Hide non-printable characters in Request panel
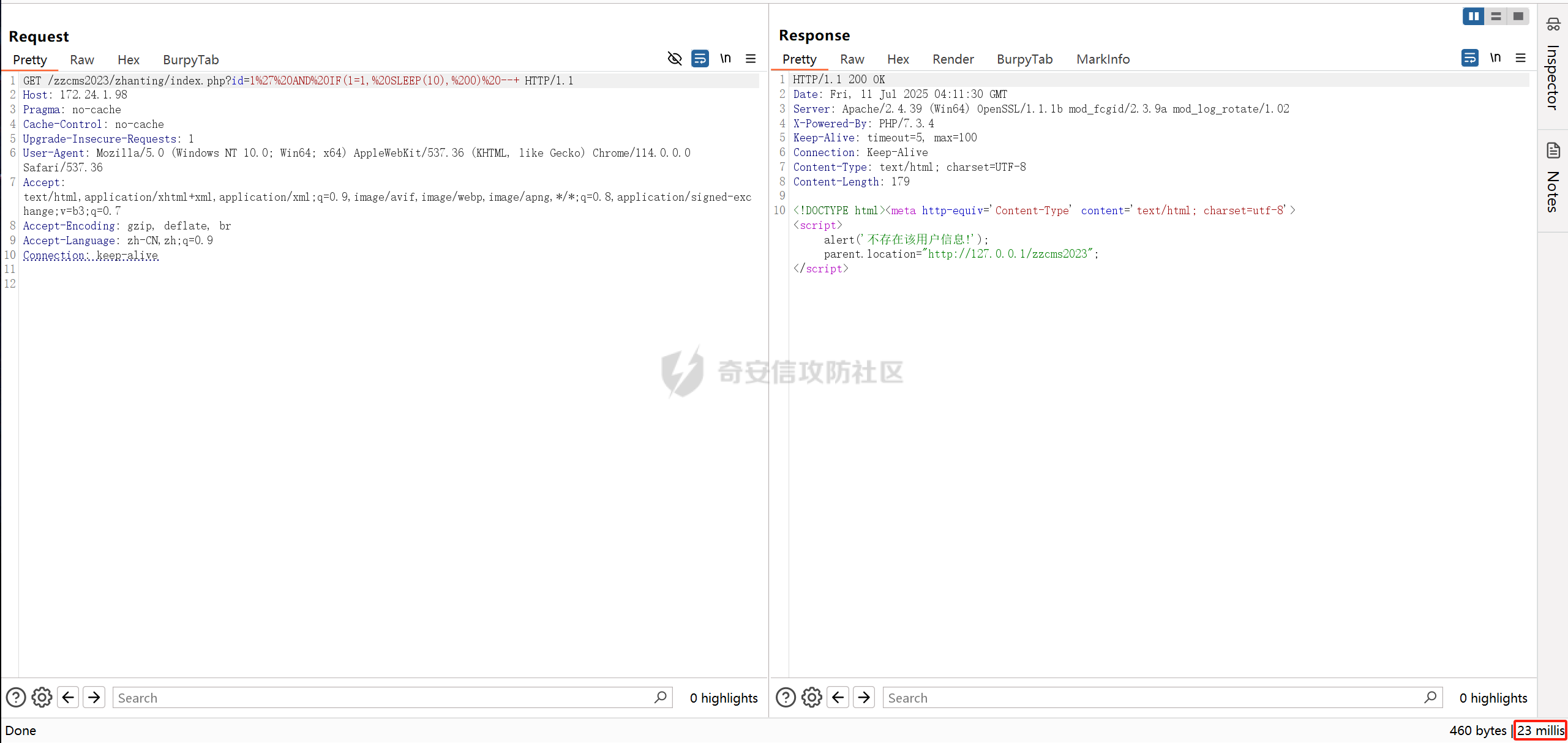Image resolution: width=1568 pixels, height=743 pixels. tap(675, 59)
